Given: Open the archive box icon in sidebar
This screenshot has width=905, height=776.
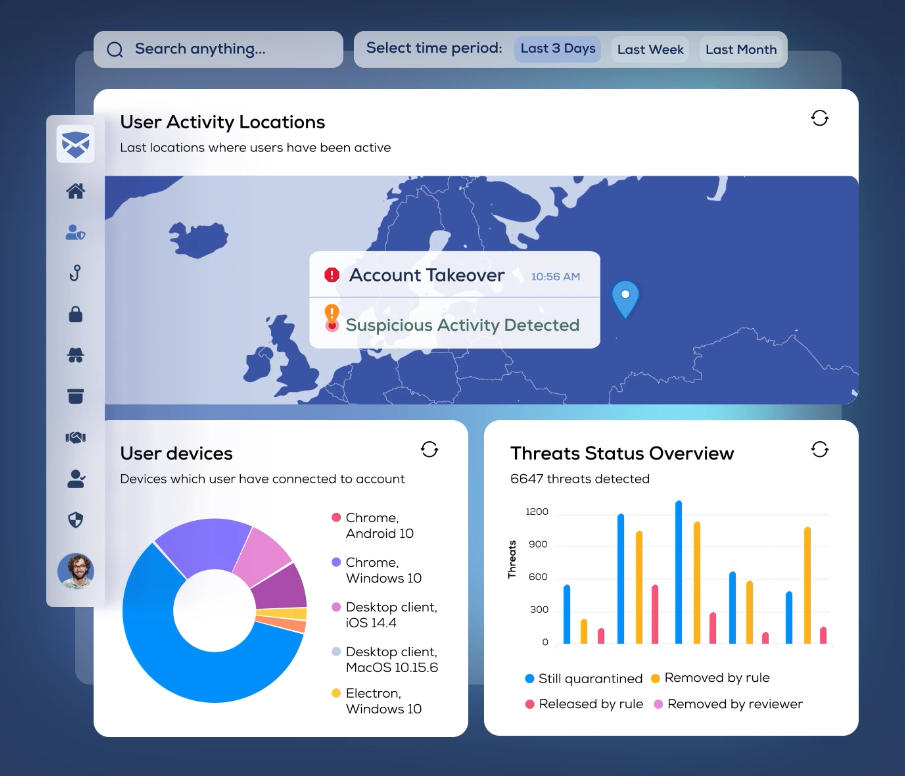Looking at the screenshot, I should pos(76,396).
